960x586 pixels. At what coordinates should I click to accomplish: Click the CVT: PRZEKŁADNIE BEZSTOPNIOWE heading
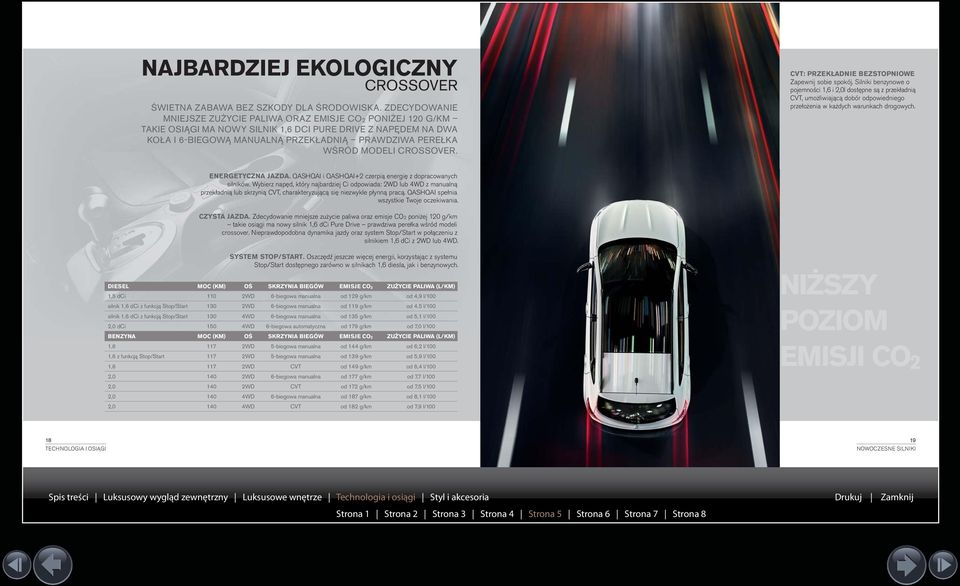tap(852, 73)
